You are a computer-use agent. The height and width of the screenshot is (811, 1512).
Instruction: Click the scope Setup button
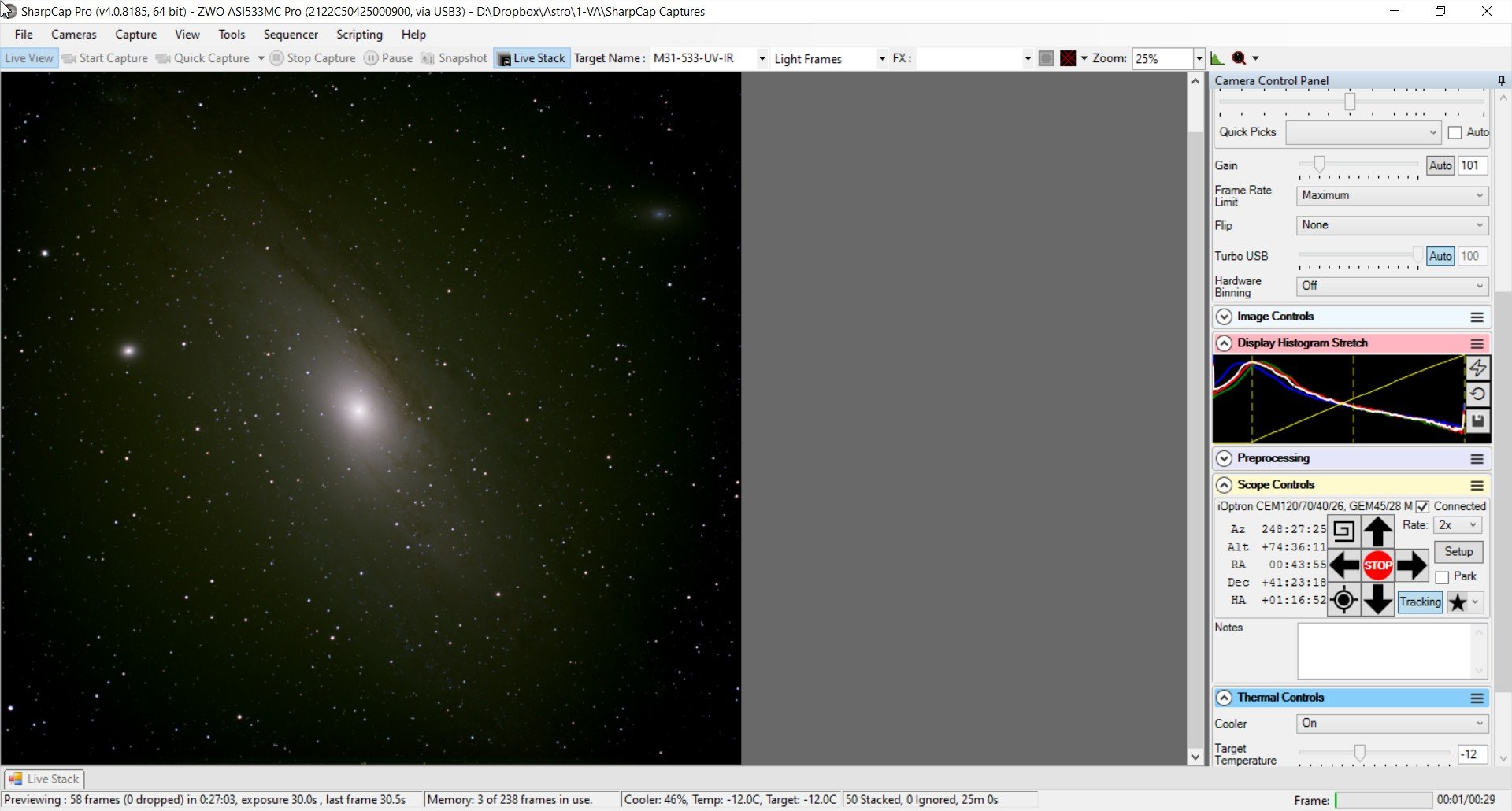(1458, 552)
